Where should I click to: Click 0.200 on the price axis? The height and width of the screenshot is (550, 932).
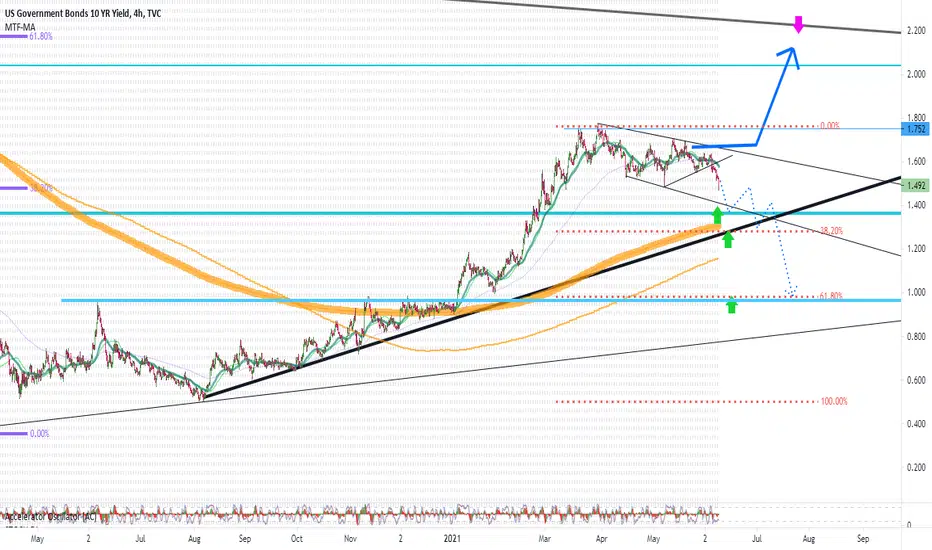(x=916, y=467)
